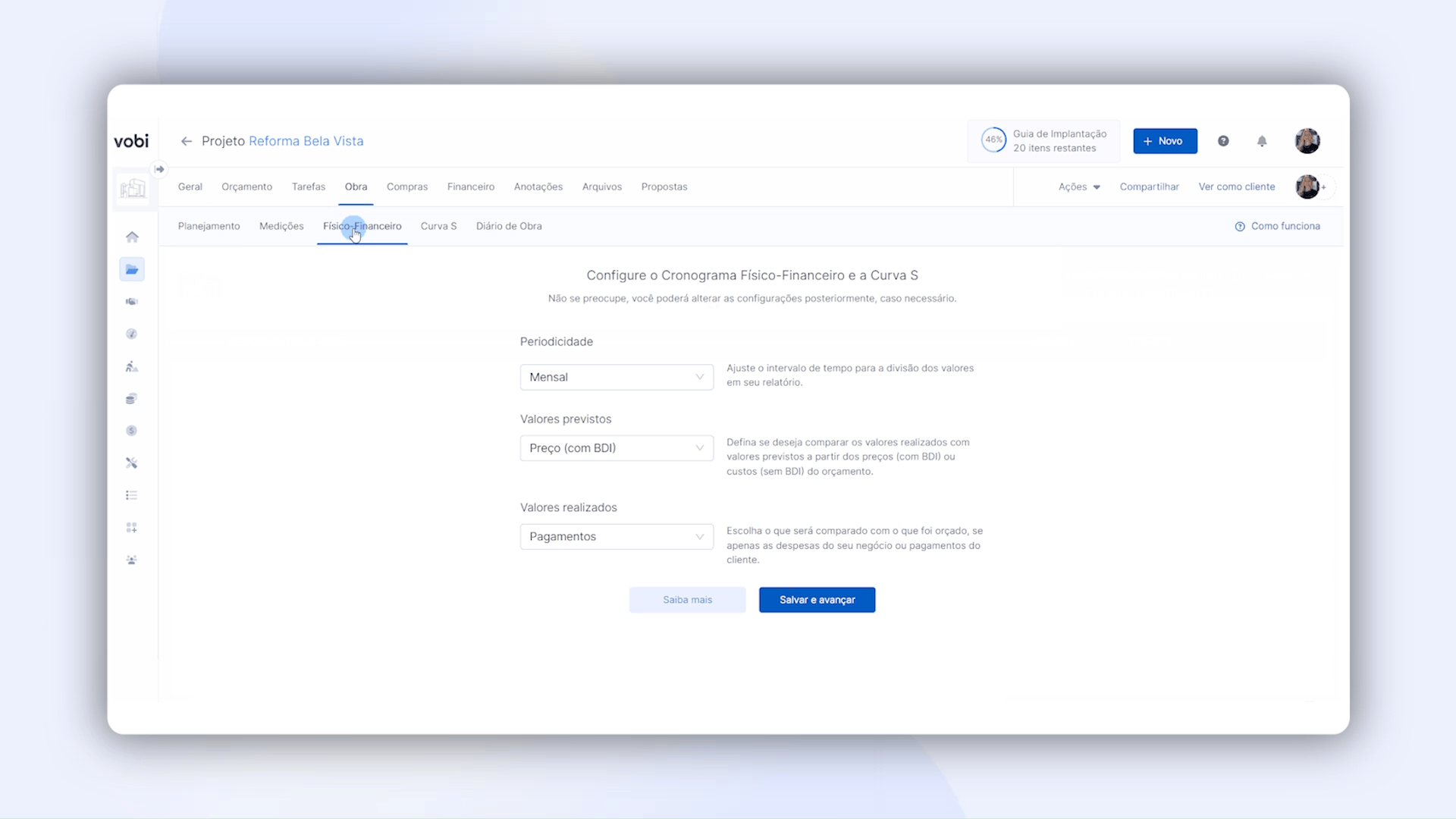
Task: Open the help question mark icon
Action: coord(1223,141)
